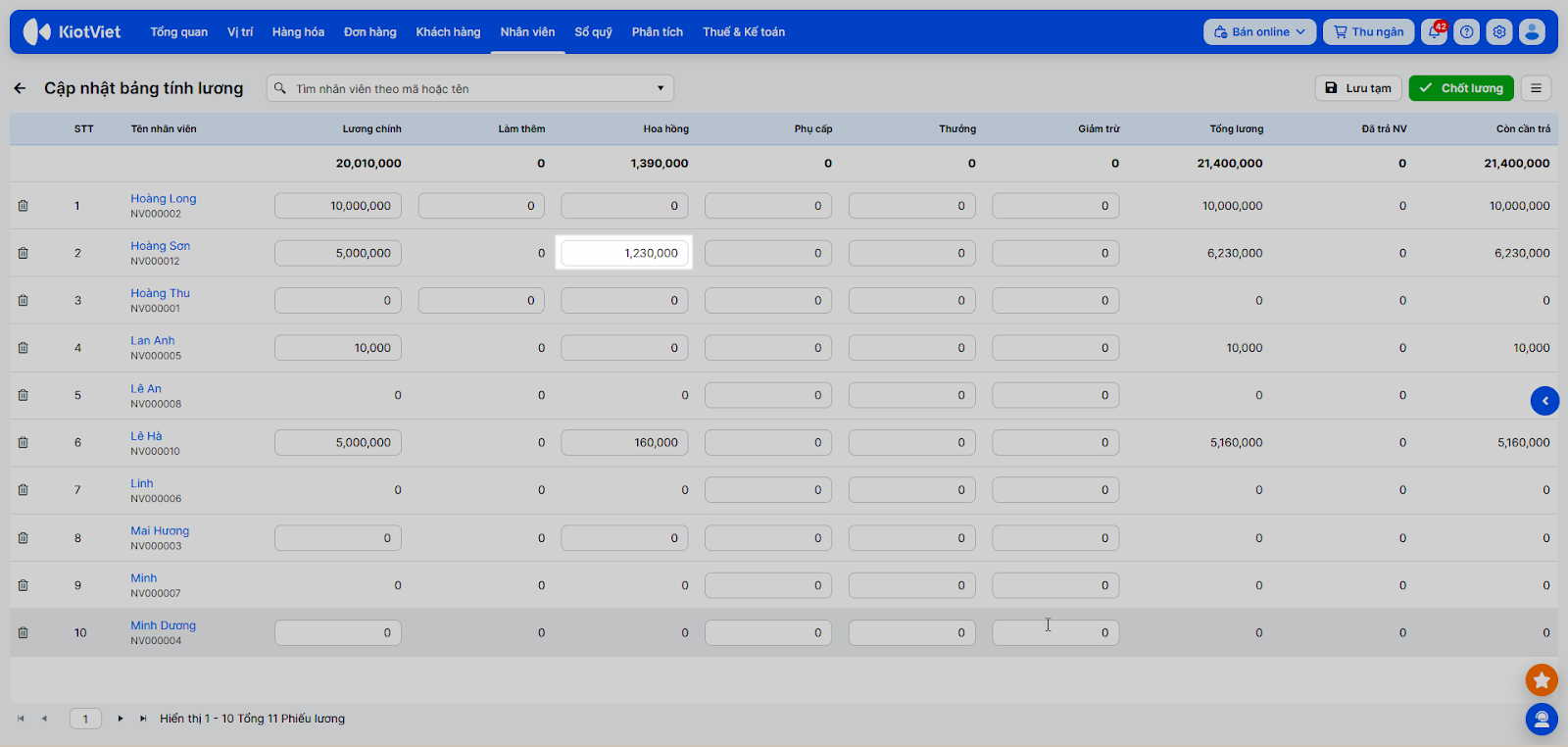Screen dimensions: 1568x747
Task: Open the hamburger menu beside Chốt lương
Action: 1536,88
